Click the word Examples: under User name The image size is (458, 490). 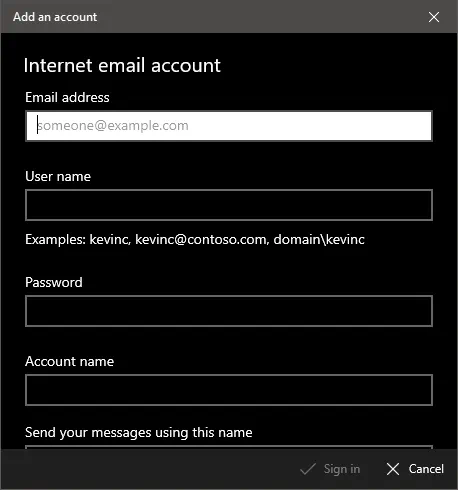(56, 240)
